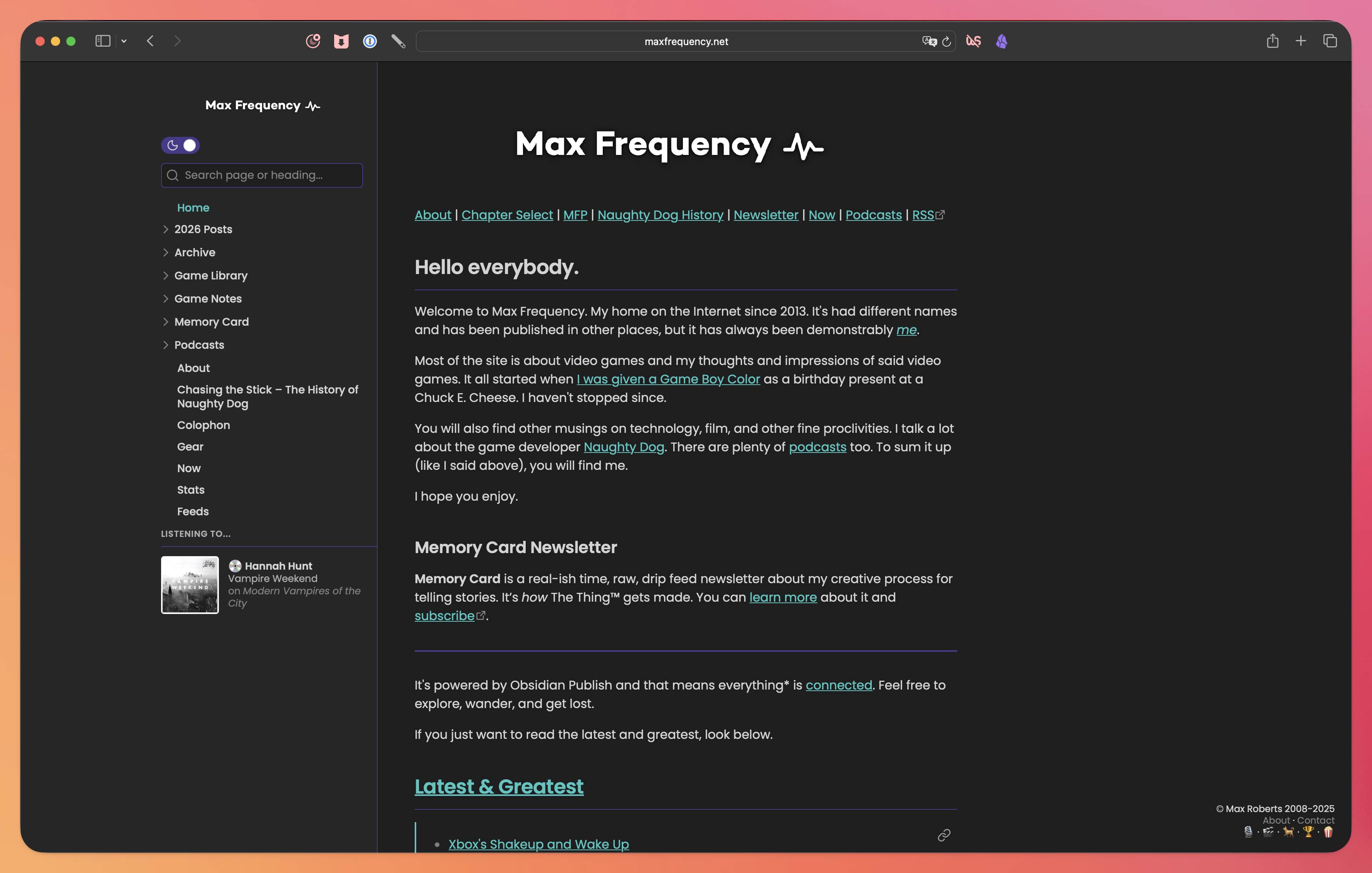Click the Obsidian extension icon in toolbar
Viewport: 1372px width, 873px height.
pyautogui.click(x=1002, y=41)
